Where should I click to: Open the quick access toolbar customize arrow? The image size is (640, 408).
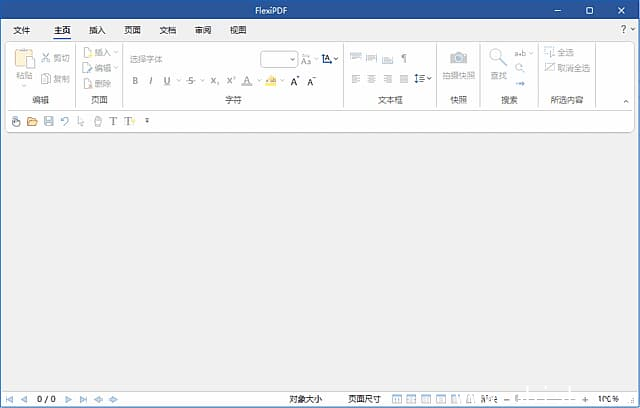point(147,121)
